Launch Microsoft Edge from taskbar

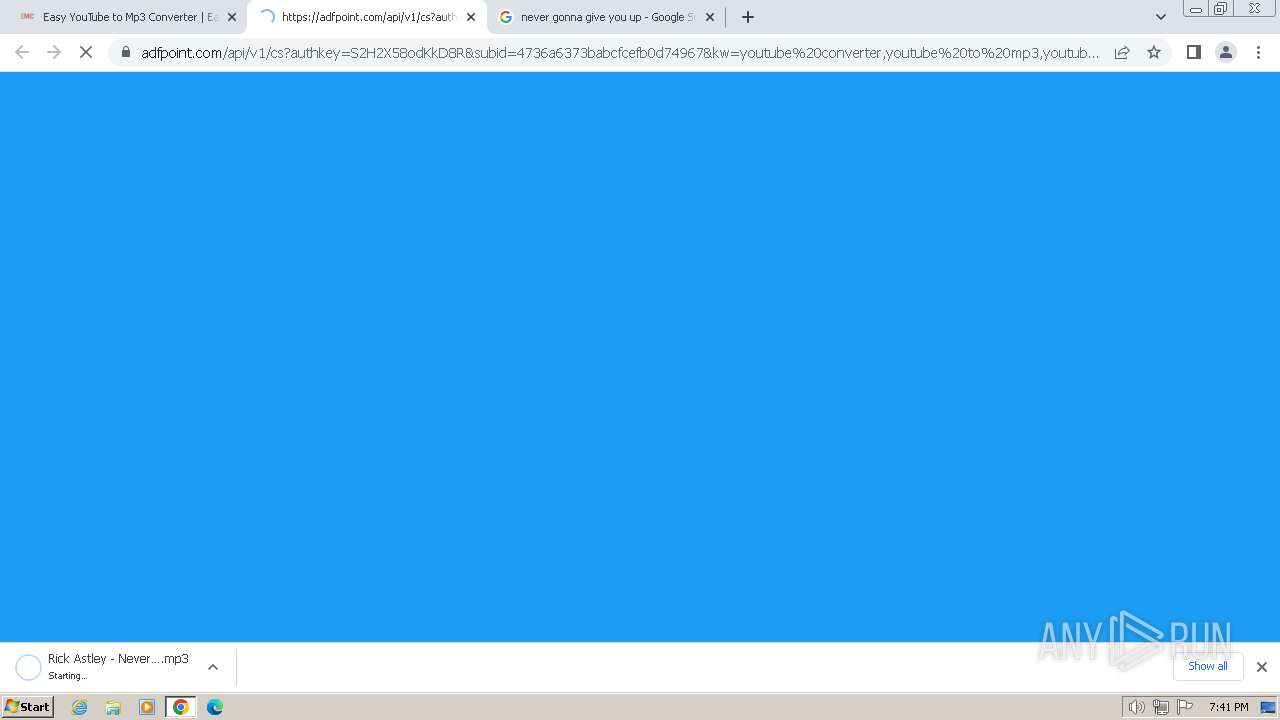(x=215, y=707)
